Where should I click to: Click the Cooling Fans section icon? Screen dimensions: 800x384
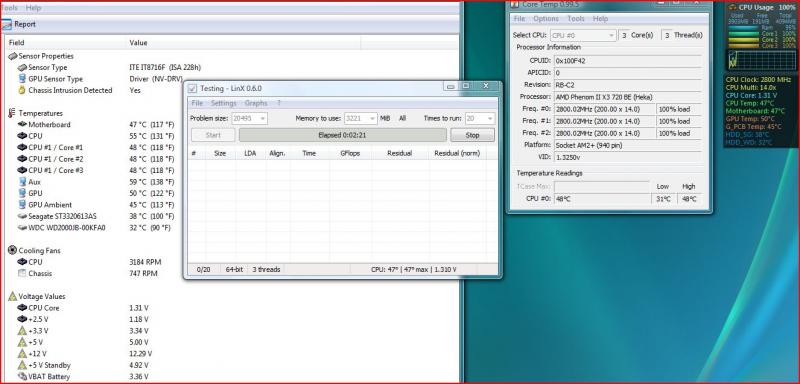click(x=13, y=250)
